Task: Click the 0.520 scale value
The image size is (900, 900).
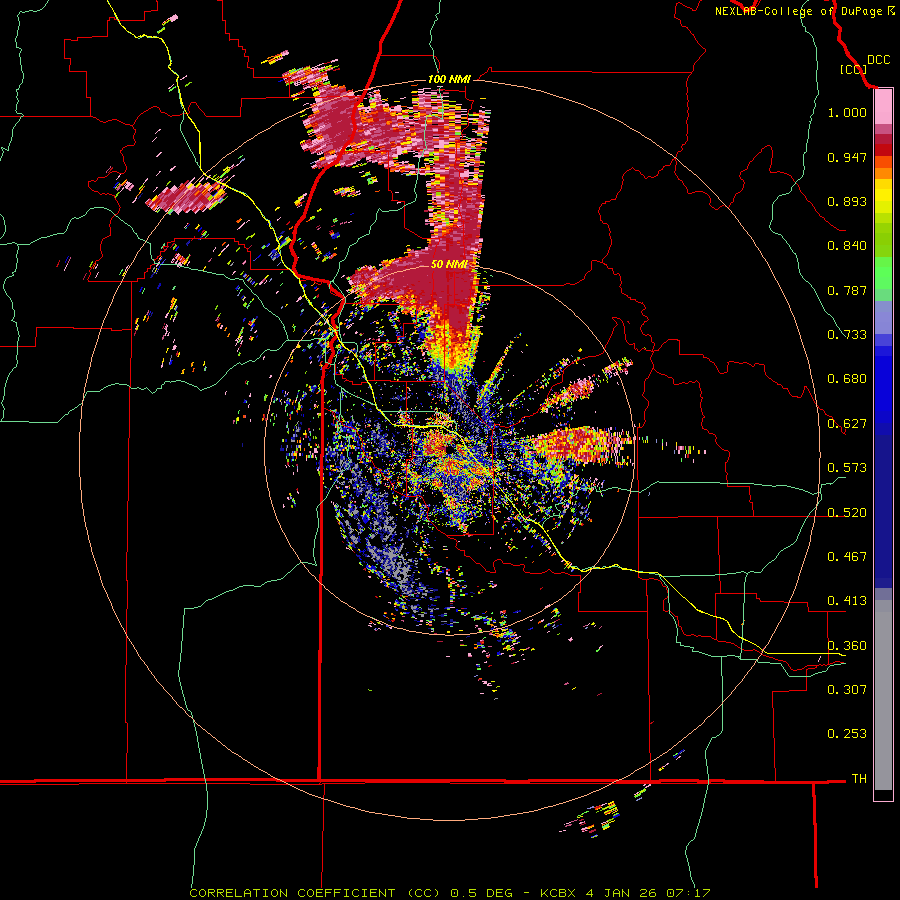Action: coord(847,513)
